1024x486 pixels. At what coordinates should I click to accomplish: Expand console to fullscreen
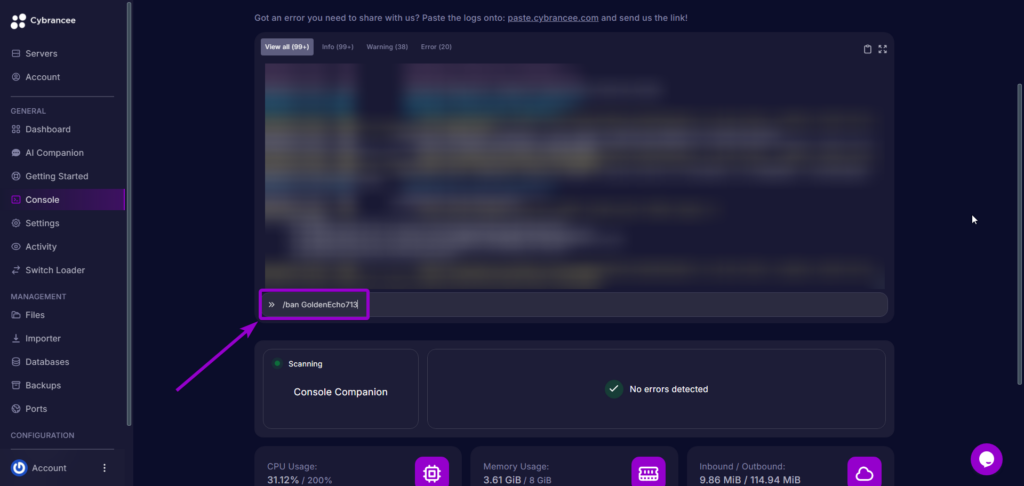click(882, 48)
